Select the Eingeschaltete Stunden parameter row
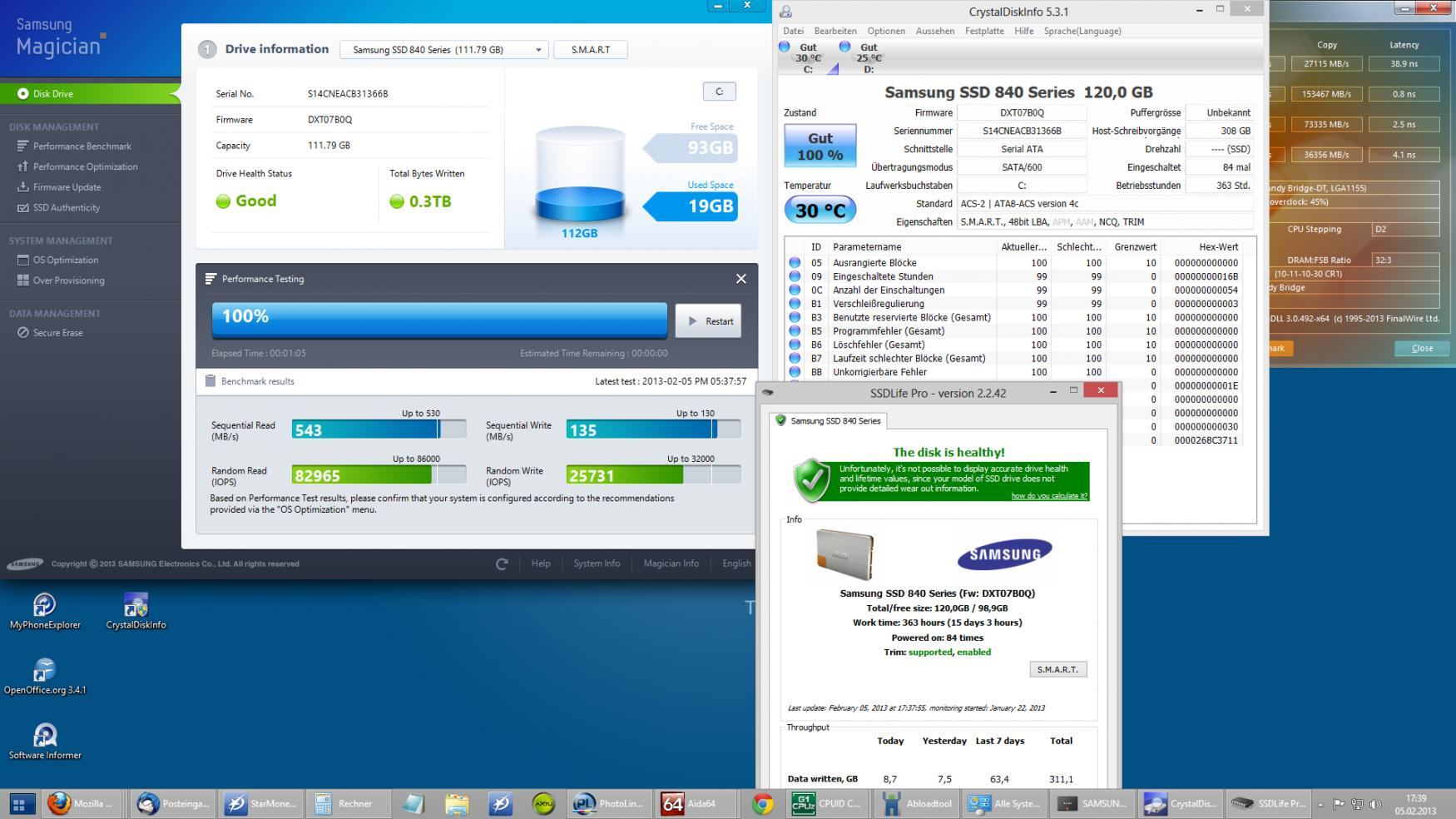This screenshot has height=819, width=1456. tap(1014, 276)
